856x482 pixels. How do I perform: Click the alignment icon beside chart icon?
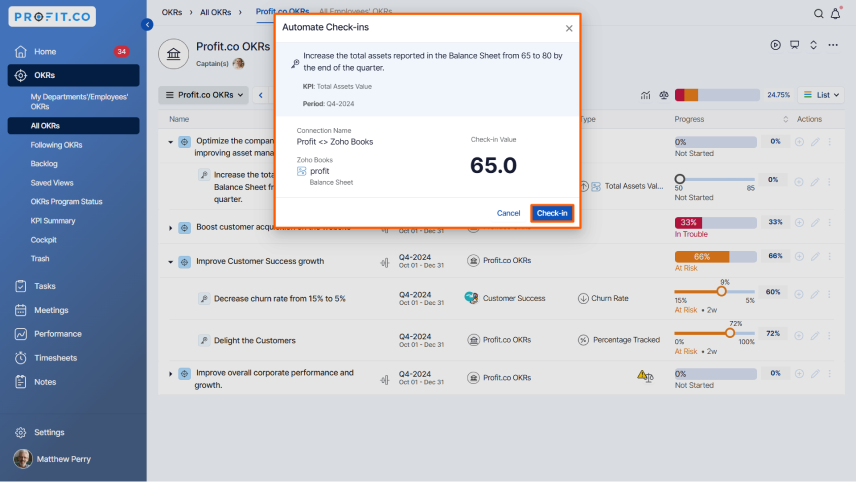tap(664, 95)
